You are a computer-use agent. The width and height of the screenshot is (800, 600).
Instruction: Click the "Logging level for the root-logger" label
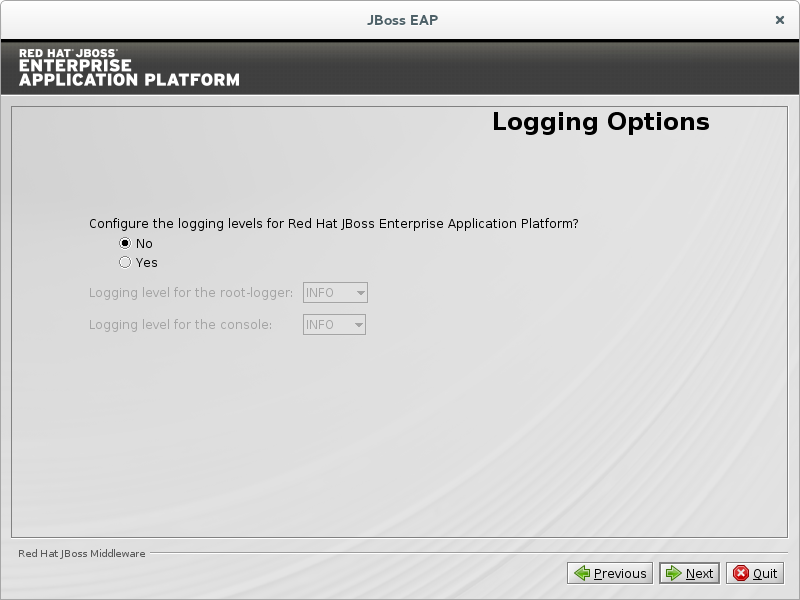tap(191, 293)
